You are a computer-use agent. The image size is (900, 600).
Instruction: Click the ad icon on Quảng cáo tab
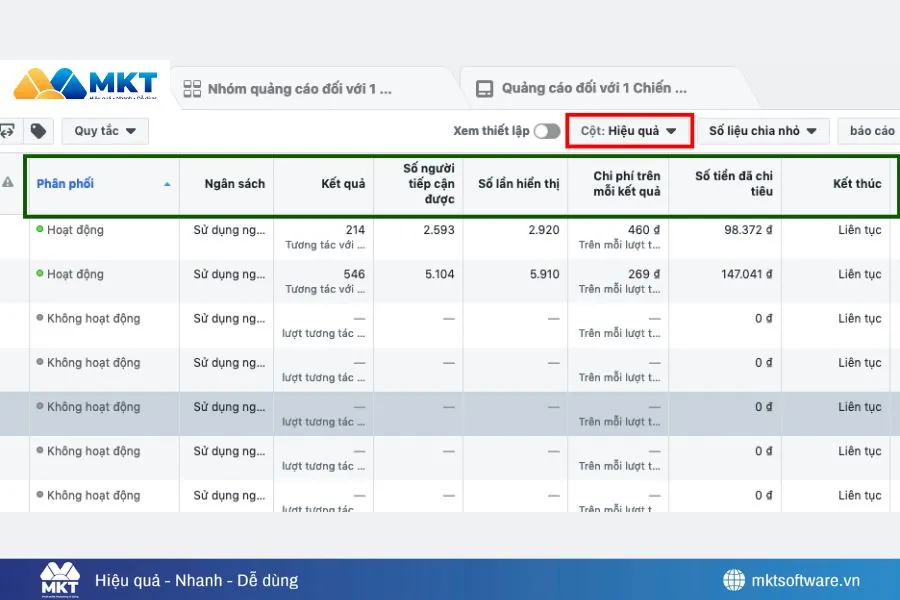pyautogui.click(x=485, y=89)
